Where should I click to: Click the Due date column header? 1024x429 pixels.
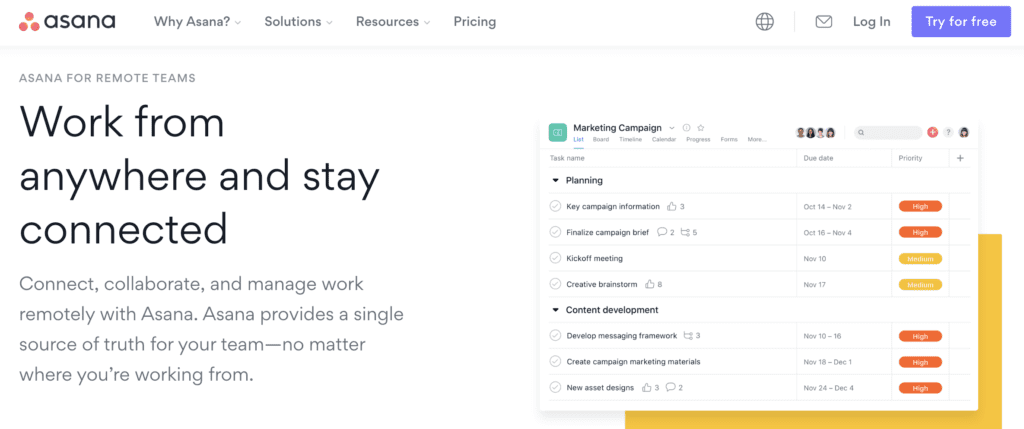(818, 158)
